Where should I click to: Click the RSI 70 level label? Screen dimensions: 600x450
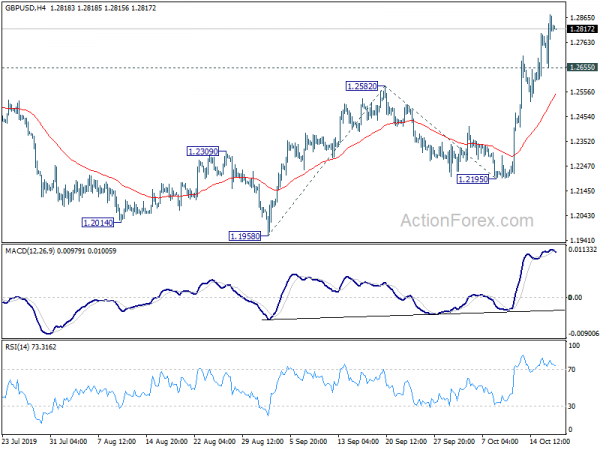coord(572,370)
